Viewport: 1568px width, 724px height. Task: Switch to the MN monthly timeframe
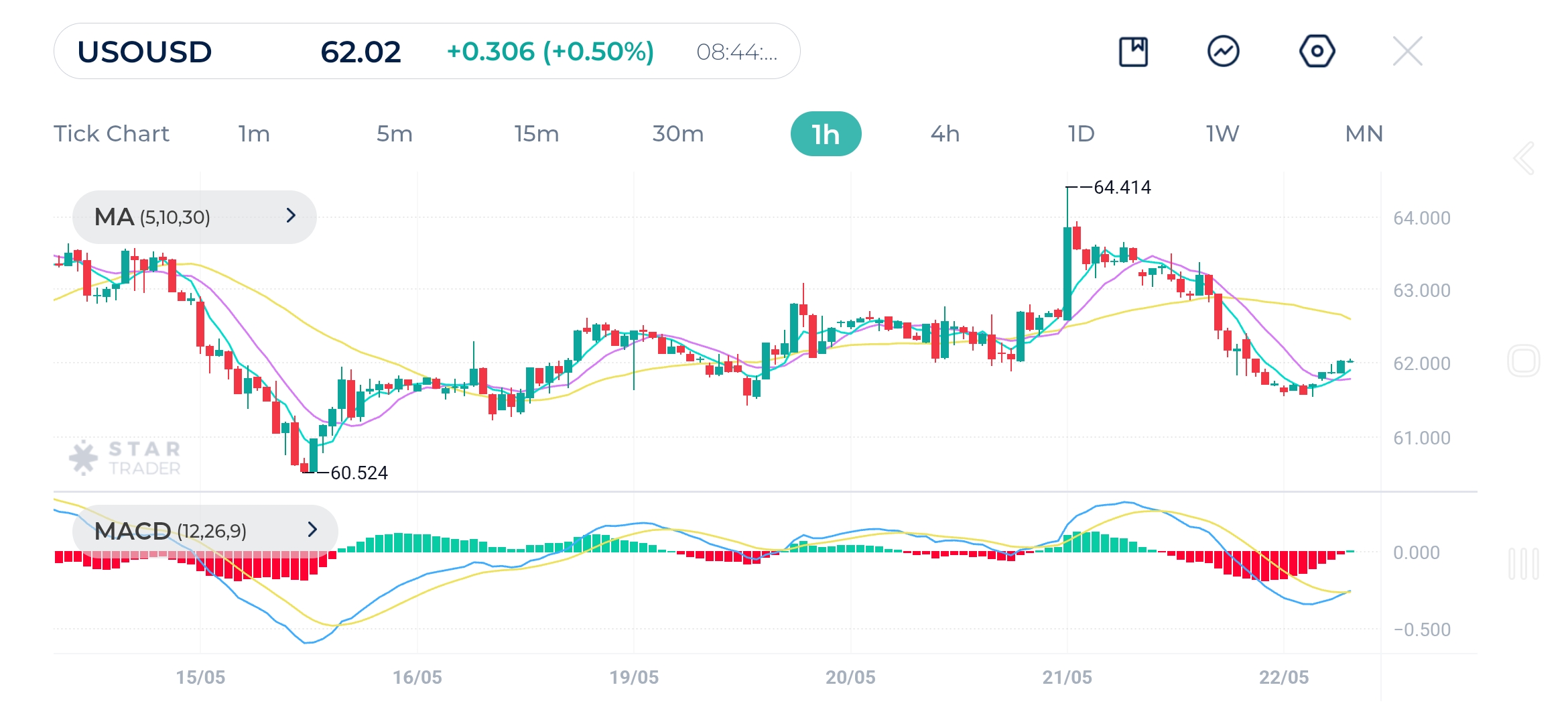tap(1364, 134)
